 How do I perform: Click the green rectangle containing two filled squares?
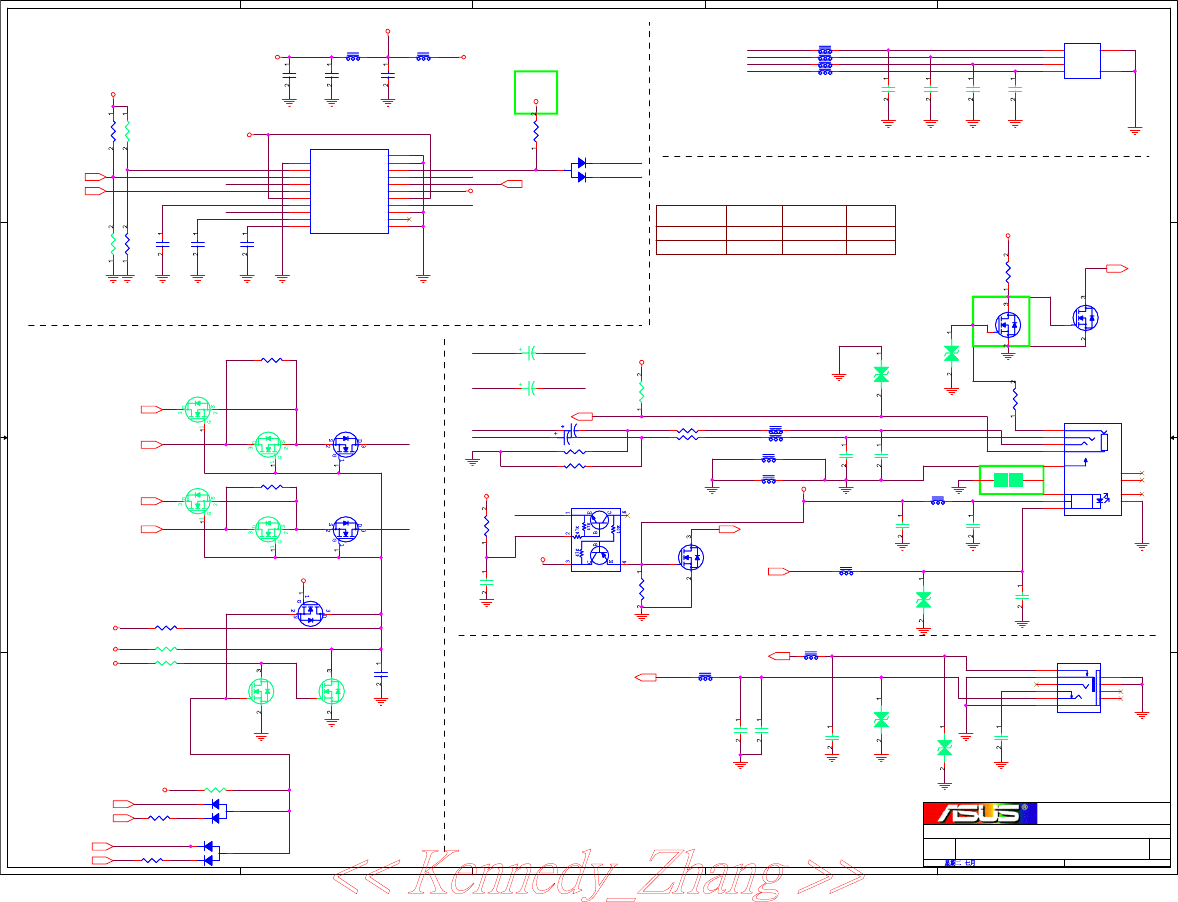point(1011,480)
